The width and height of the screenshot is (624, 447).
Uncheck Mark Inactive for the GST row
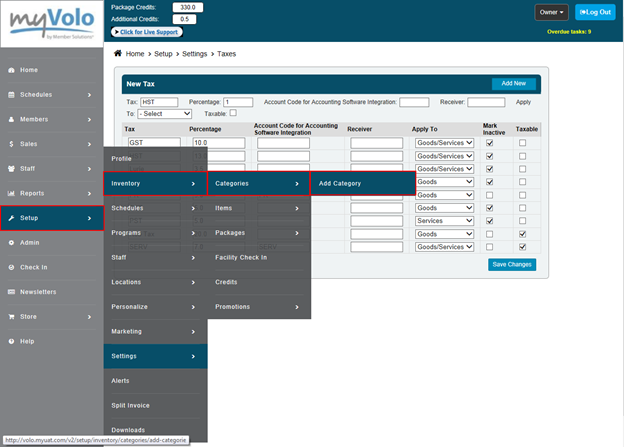click(489, 143)
